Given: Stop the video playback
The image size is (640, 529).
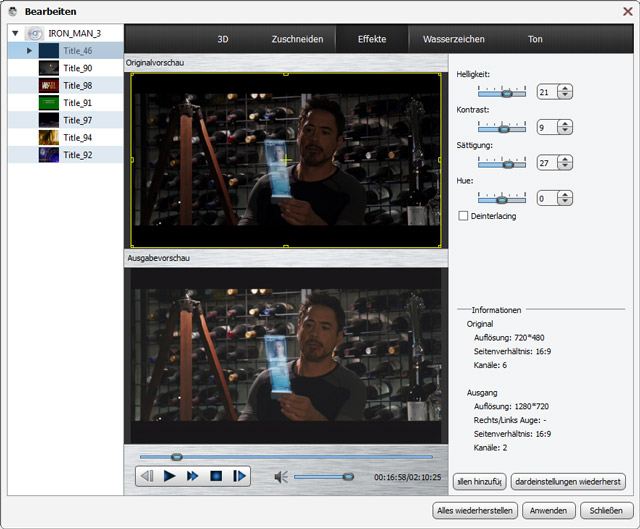Looking at the screenshot, I should [216, 476].
